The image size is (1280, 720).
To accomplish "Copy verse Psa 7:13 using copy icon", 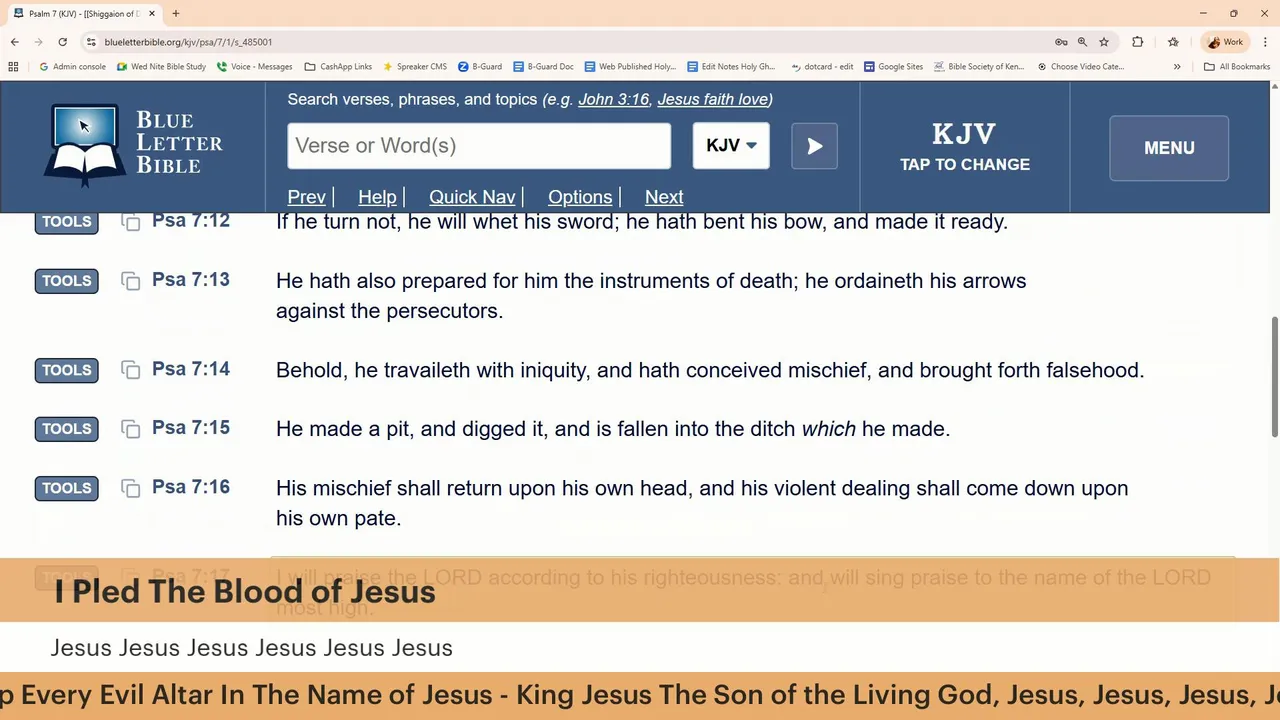I will pos(130,281).
